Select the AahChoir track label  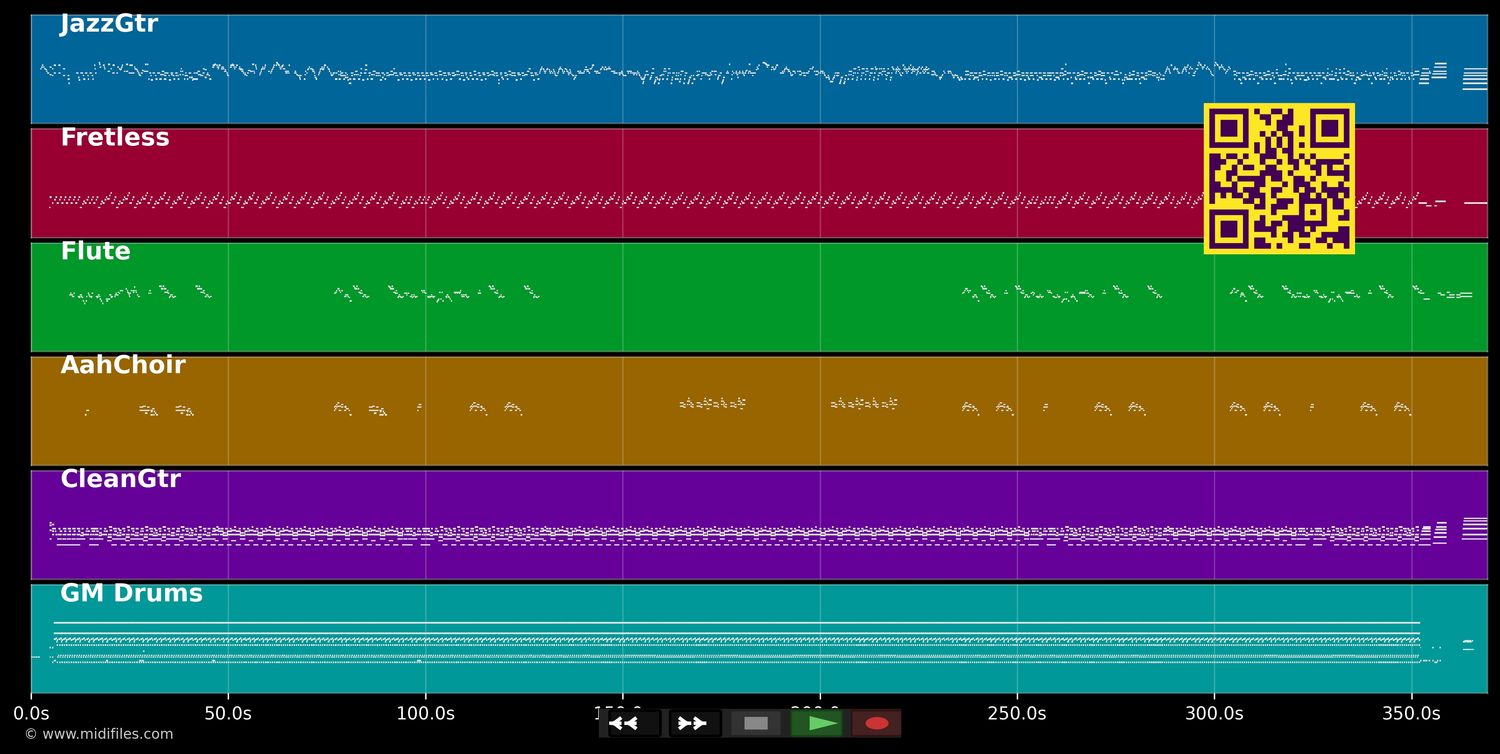(x=123, y=366)
